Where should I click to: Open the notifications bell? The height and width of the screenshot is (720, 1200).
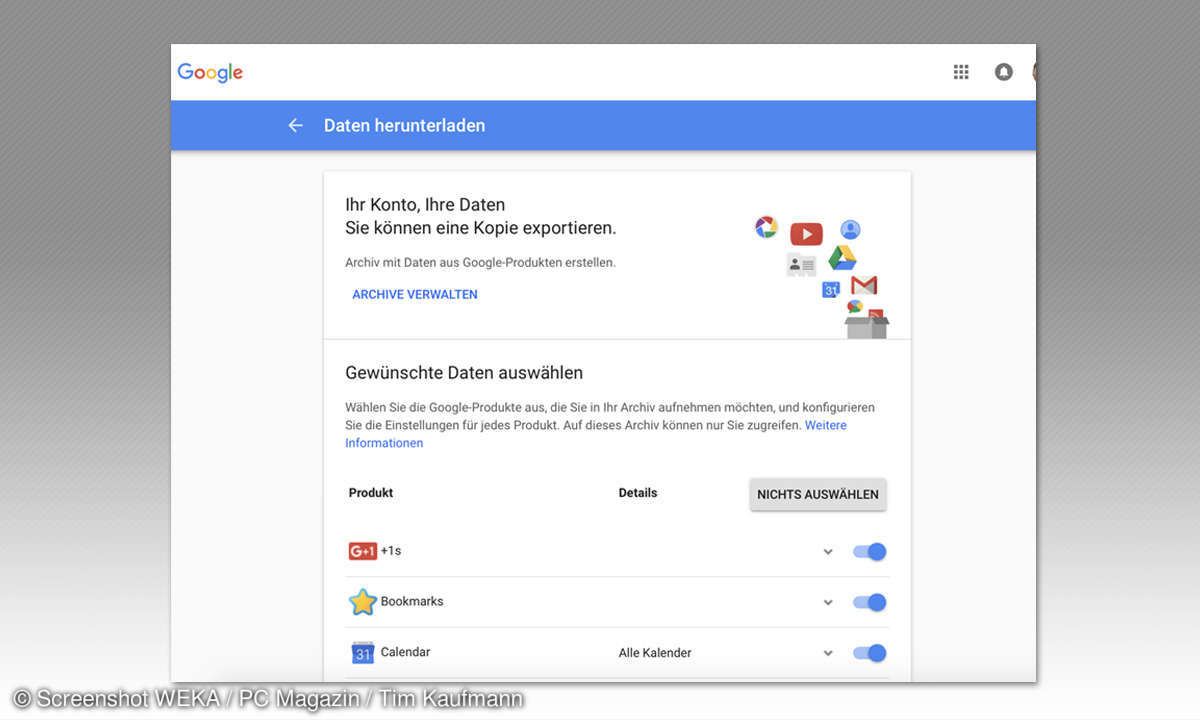1003,72
